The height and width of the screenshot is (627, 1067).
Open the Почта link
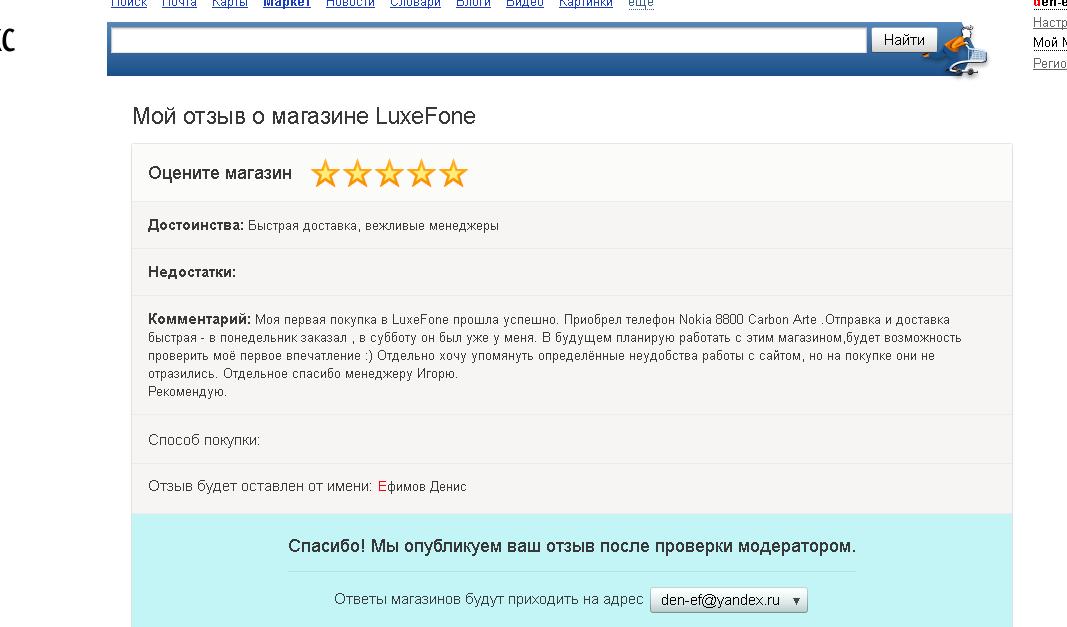[x=179, y=3]
